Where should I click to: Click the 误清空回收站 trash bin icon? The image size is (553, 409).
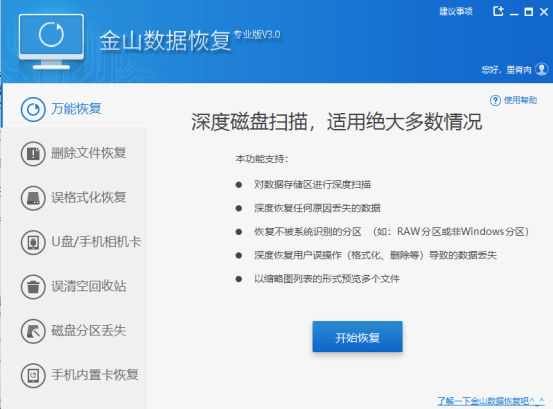(33, 287)
